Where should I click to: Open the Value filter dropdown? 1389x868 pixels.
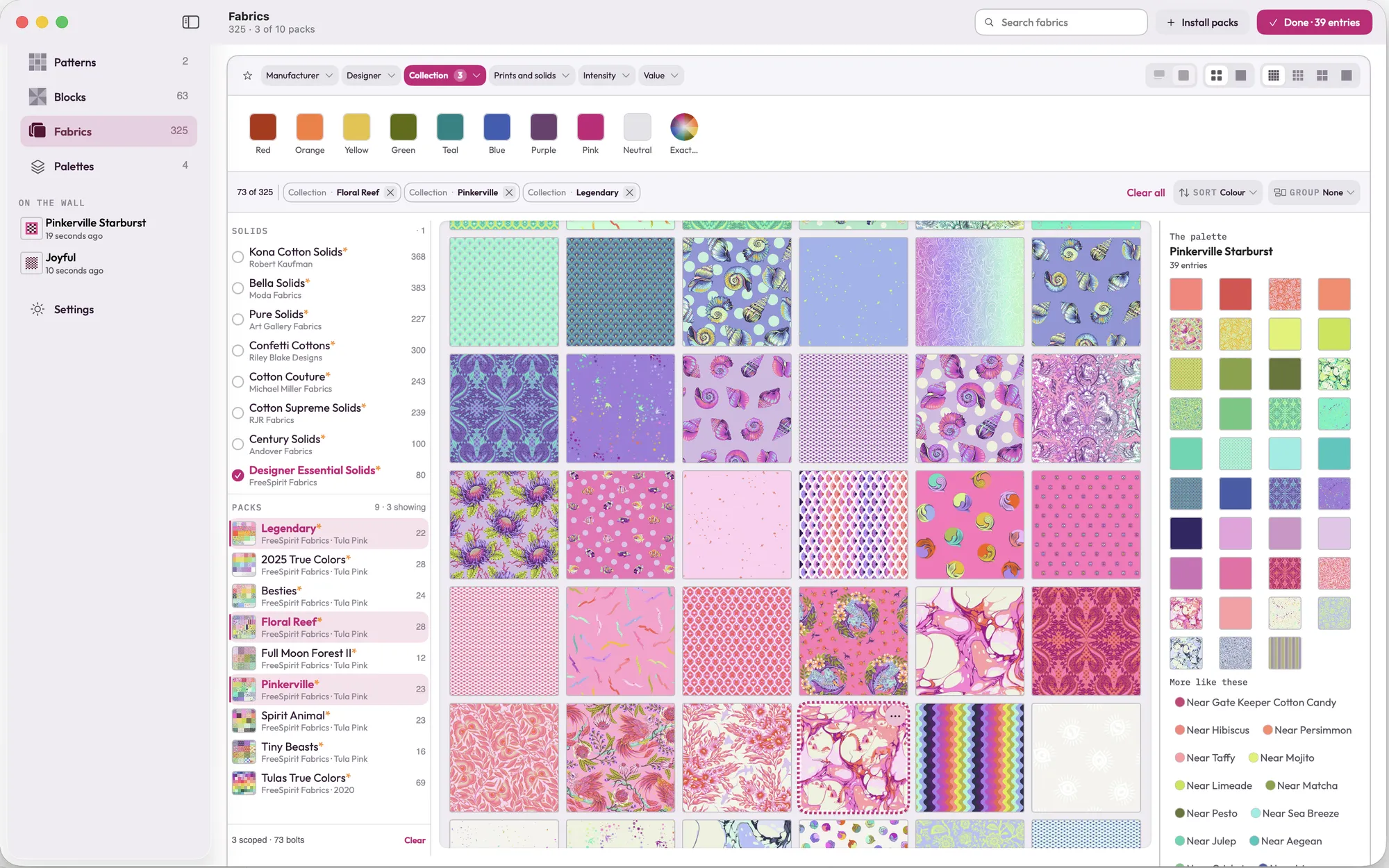(x=660, y=76)
